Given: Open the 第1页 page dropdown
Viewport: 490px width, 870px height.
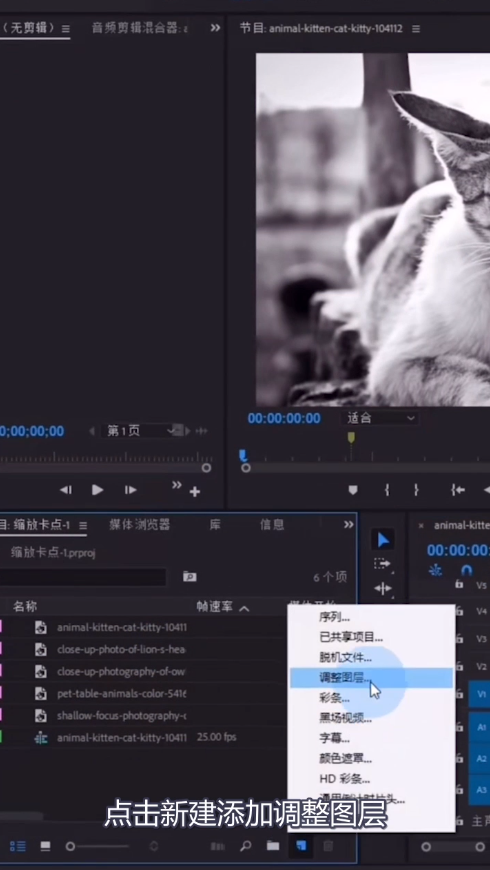Looking at the screenshot, I should tap(140, 431).
